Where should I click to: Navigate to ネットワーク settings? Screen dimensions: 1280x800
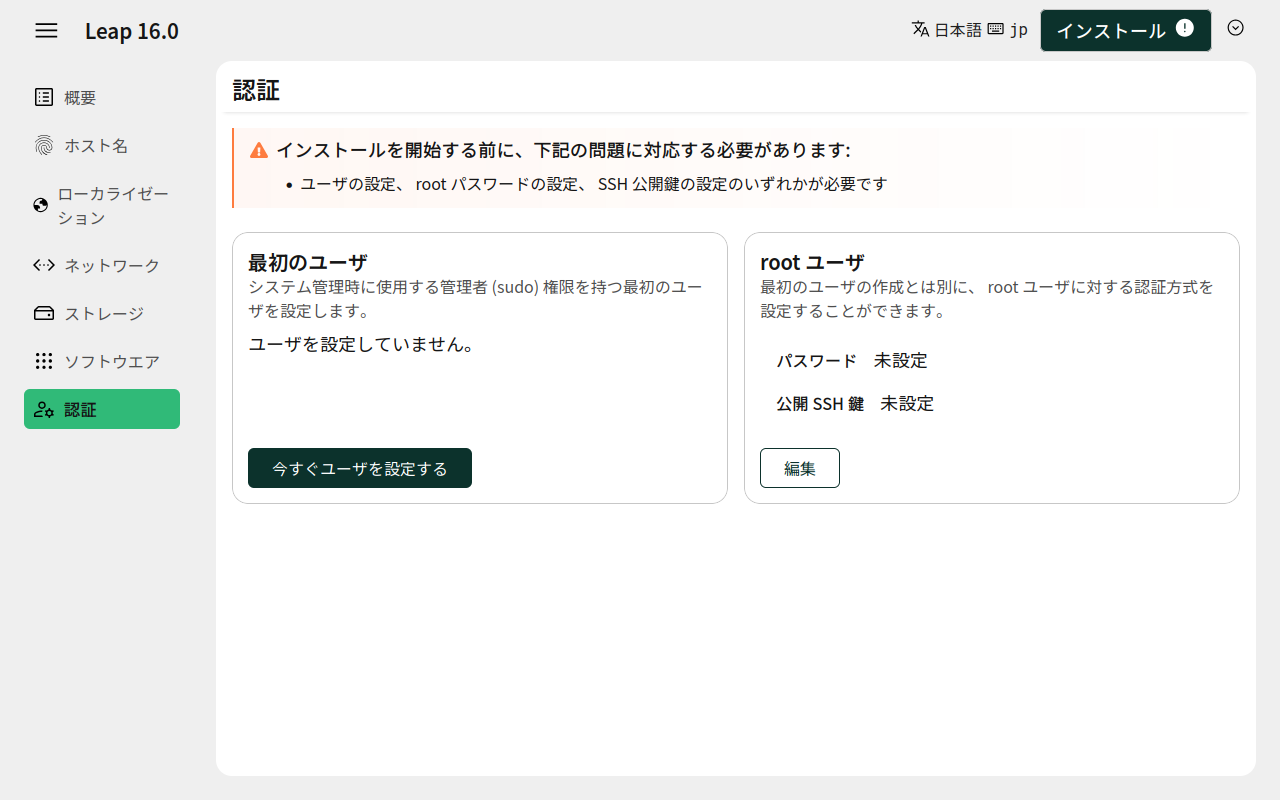pos(102,265)
